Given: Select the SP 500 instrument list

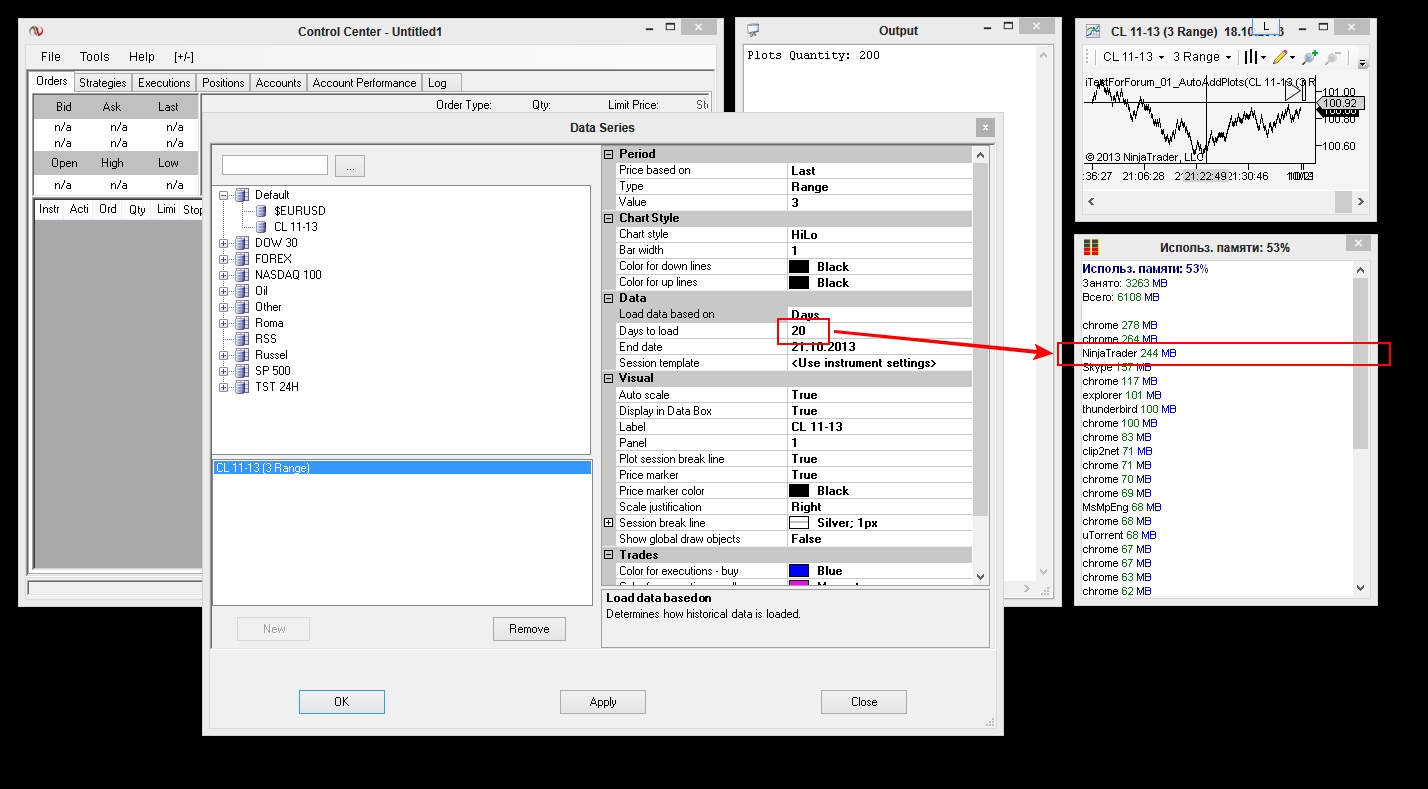Looking at the screenshot, I should click(x=271, y=371).
